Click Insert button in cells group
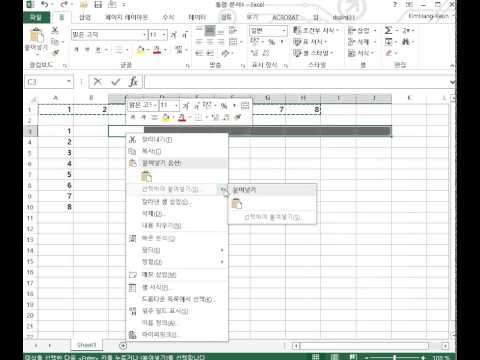Screen dimensions: 480x360 pyautogui.click(x=362, y=31)
